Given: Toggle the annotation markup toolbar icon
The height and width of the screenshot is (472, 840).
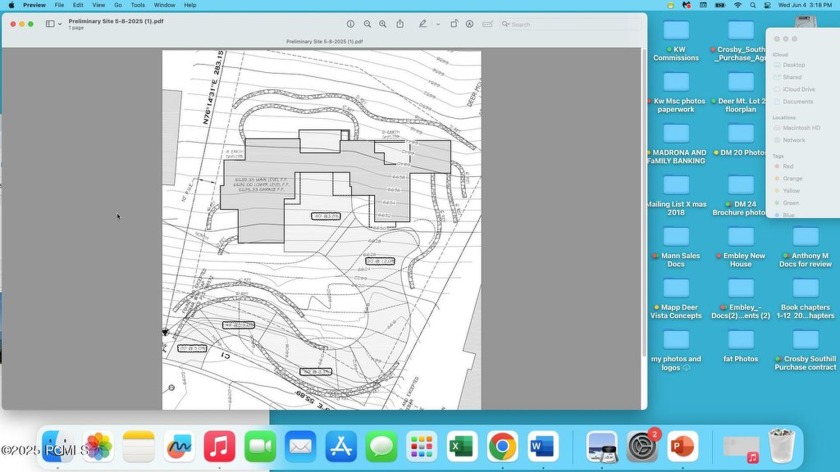Looking at the screenshot, I should (x=470, y=24).
